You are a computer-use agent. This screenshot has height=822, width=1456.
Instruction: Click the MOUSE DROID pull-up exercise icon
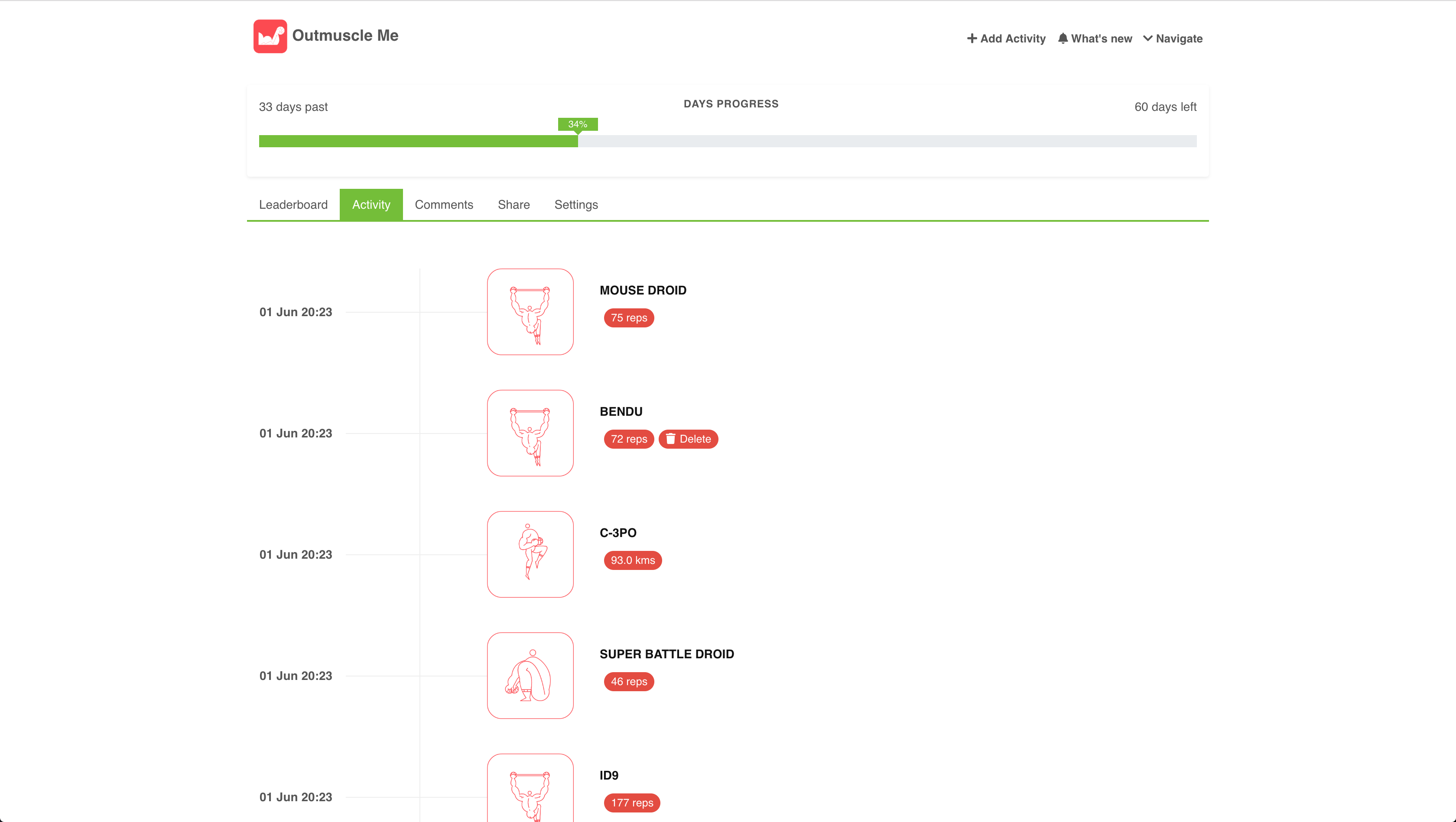(530, 312)
